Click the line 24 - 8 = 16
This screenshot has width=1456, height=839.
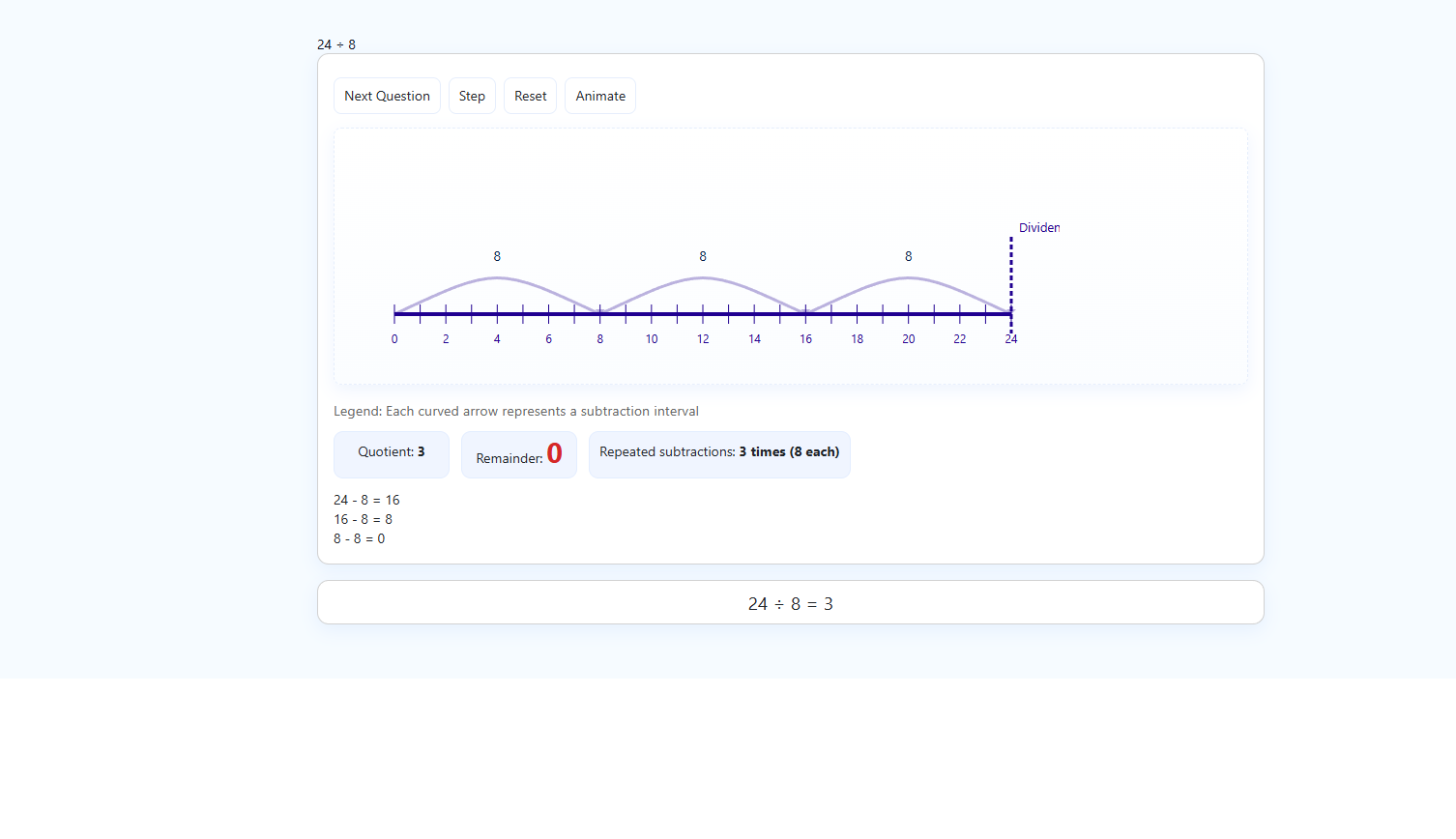click(x=366, y=500)
